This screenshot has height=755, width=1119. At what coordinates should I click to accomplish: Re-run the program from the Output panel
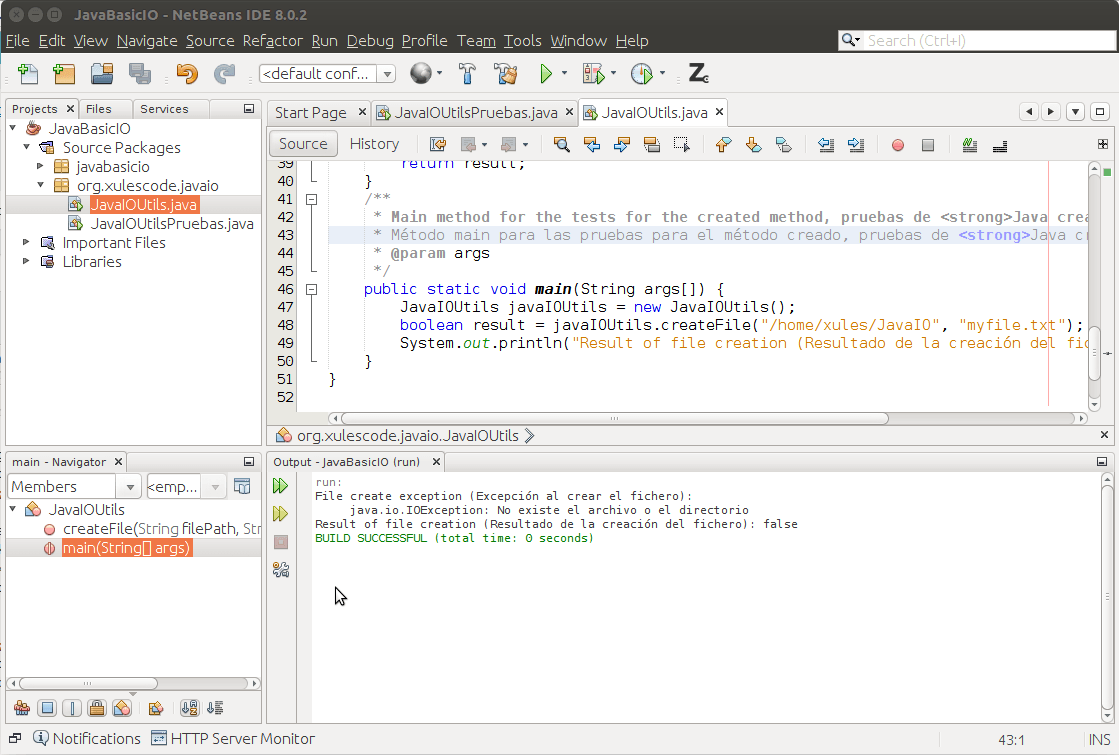pyautogui.click(x=281, y=487)
